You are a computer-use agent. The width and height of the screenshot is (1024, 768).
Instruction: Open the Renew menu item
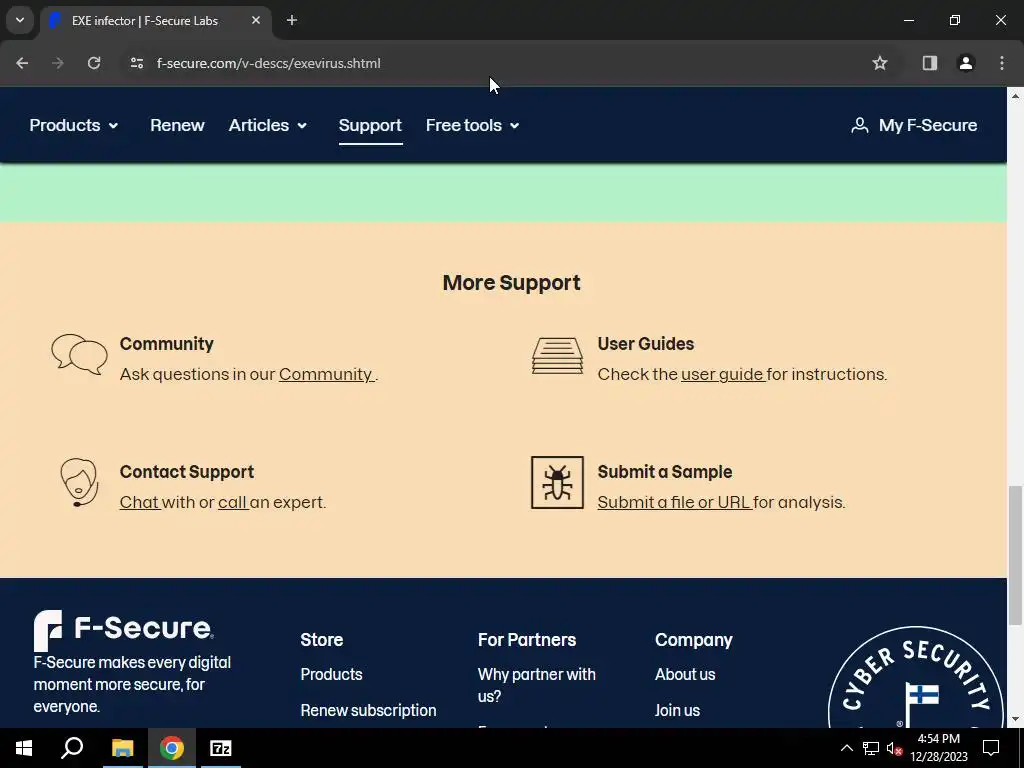click(177, 125)
